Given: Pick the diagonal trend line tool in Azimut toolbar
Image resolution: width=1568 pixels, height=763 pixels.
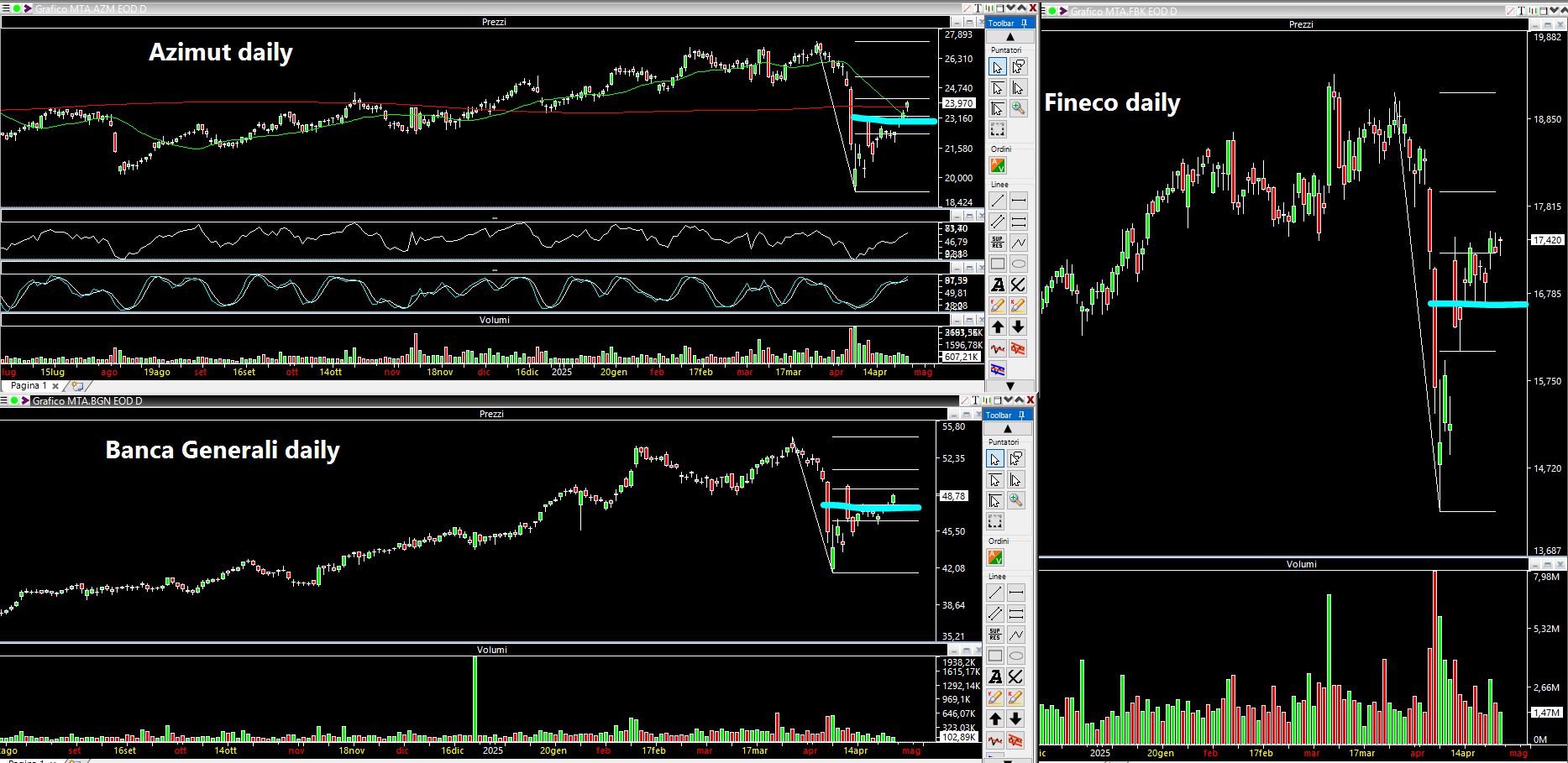Looking at the screenshot, I should 997,201.
